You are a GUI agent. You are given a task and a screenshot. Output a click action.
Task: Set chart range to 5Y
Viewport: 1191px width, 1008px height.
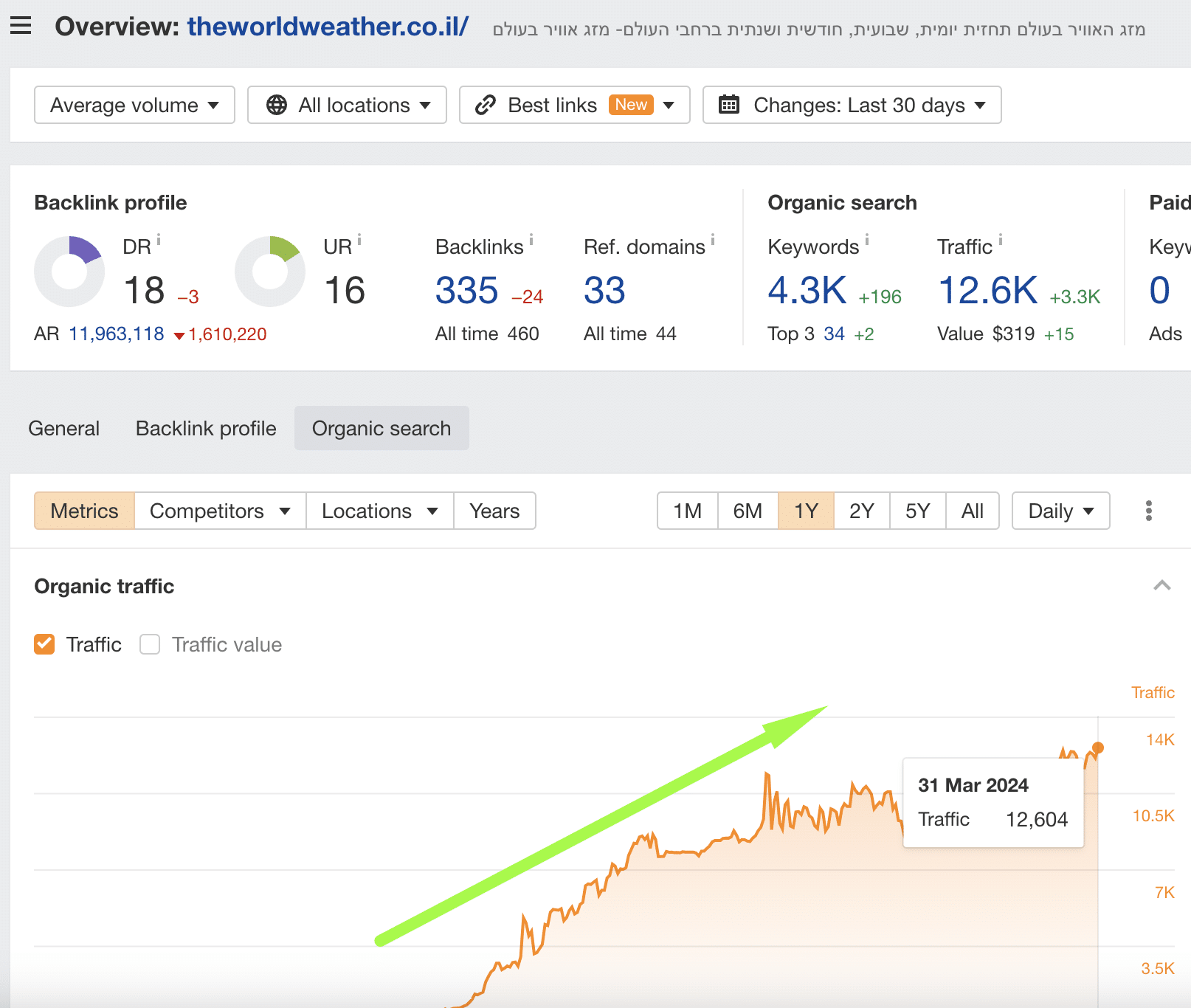point(917,511)
